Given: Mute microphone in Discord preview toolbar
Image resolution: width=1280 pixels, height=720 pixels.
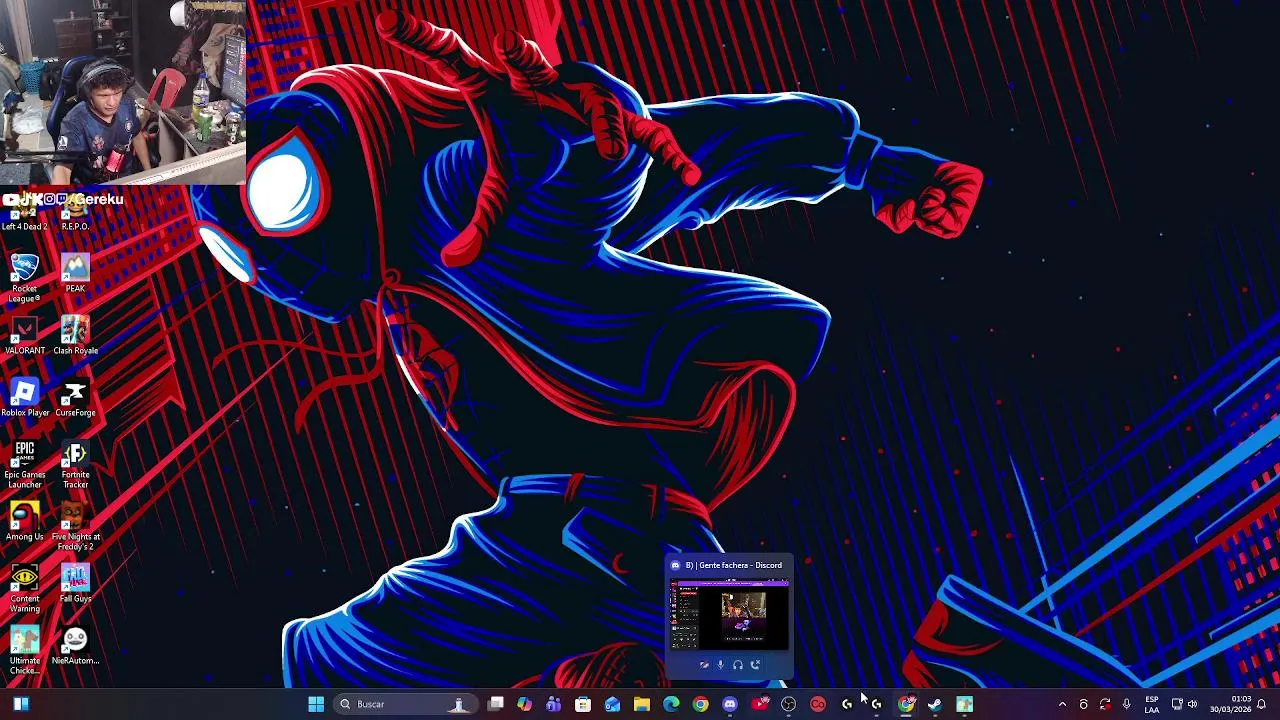Looking at the screenshot, I should coord(720,665).
